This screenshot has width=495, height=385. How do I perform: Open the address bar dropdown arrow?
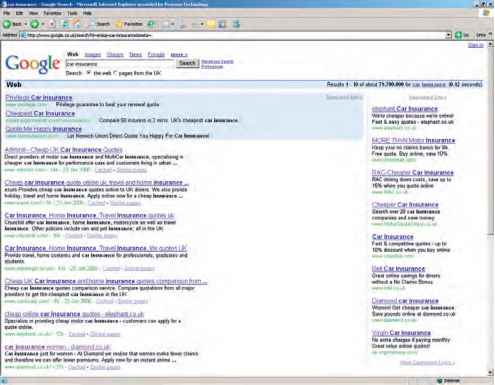click(449, 35)
